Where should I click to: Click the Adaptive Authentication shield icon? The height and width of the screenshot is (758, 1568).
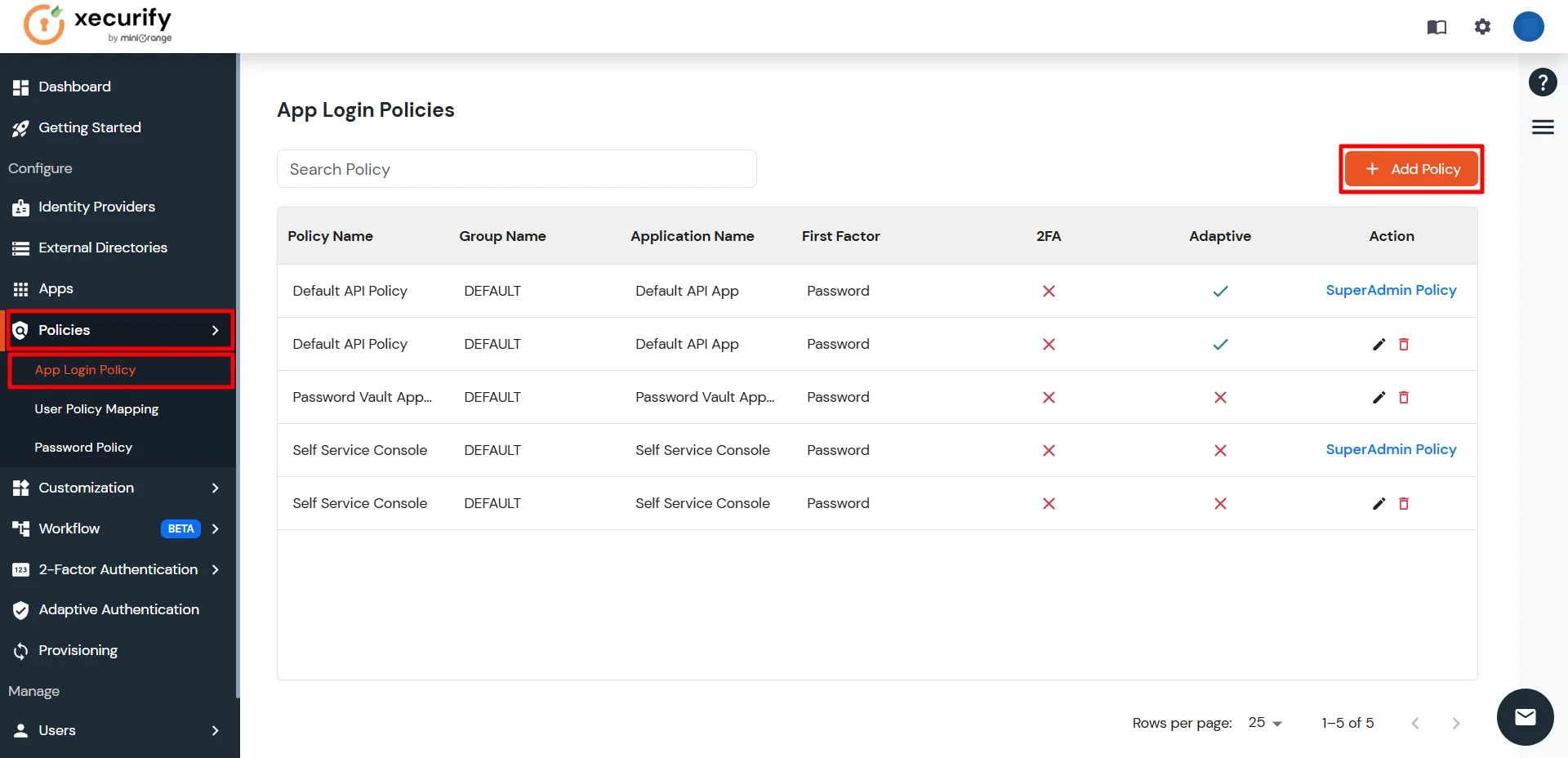(x=20, y=610)
